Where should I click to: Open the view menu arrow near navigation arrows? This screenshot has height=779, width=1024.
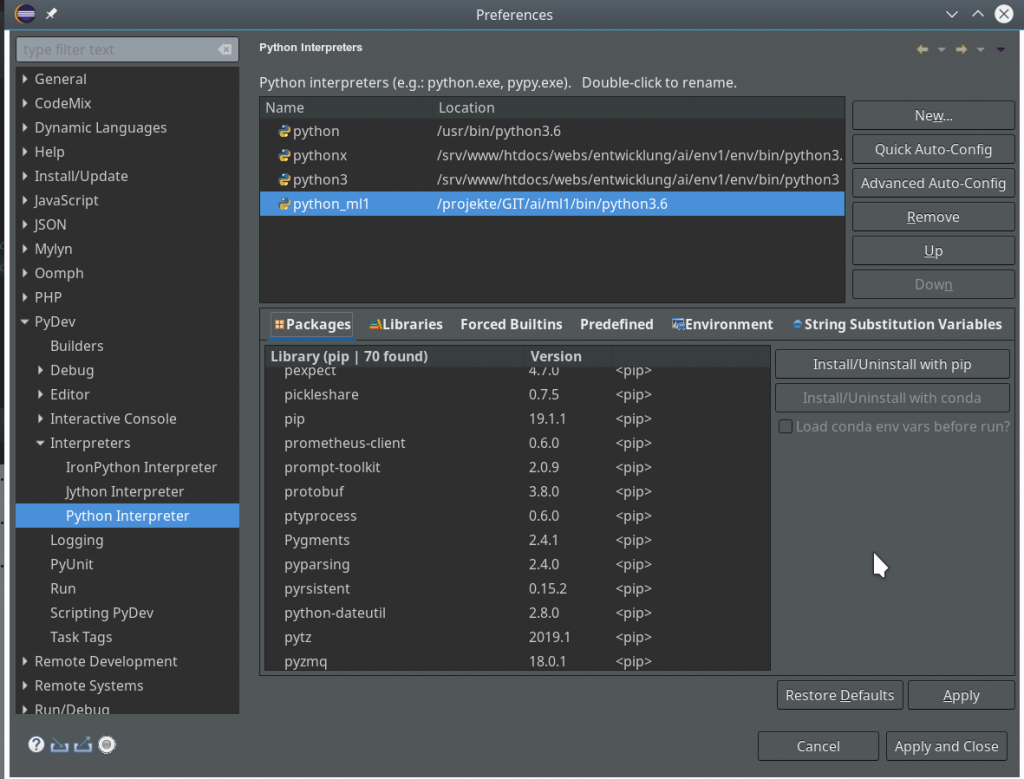point(1000,48)
